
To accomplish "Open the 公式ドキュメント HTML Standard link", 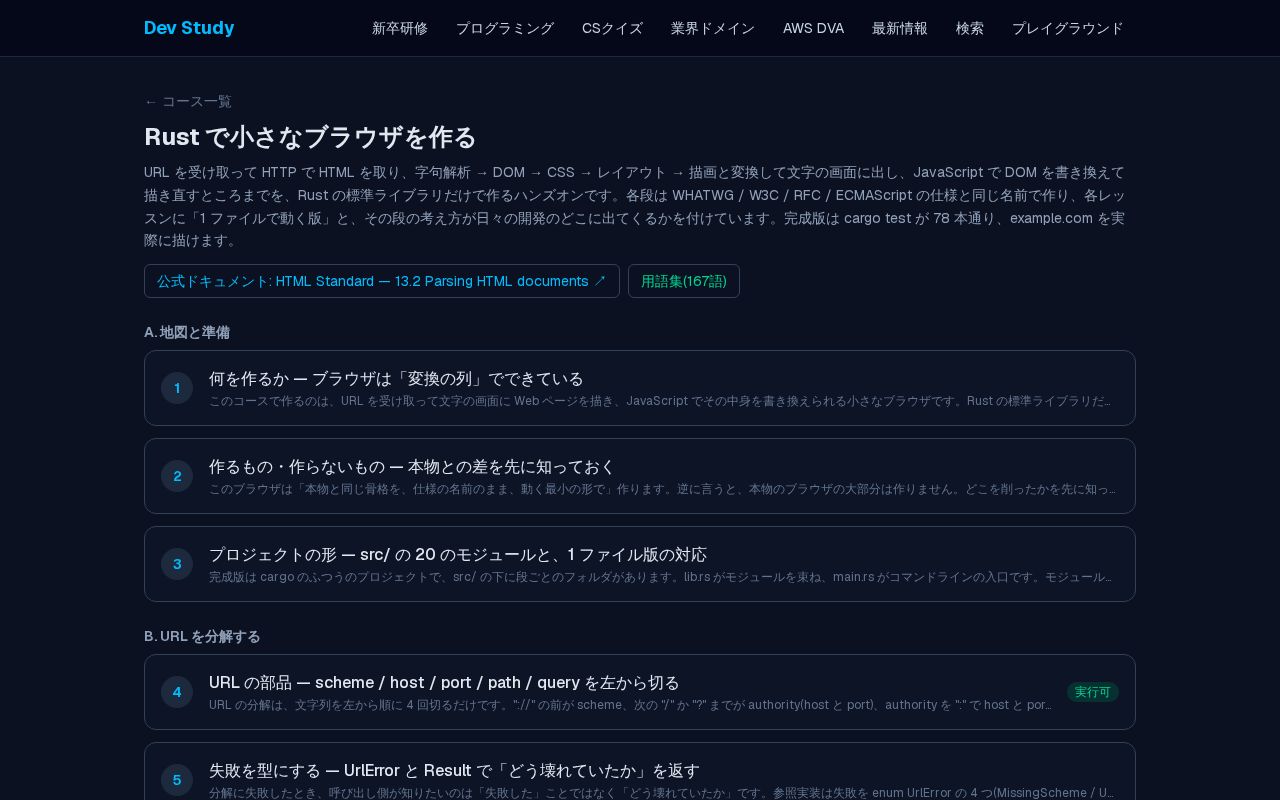I will (x=382, y=281).
